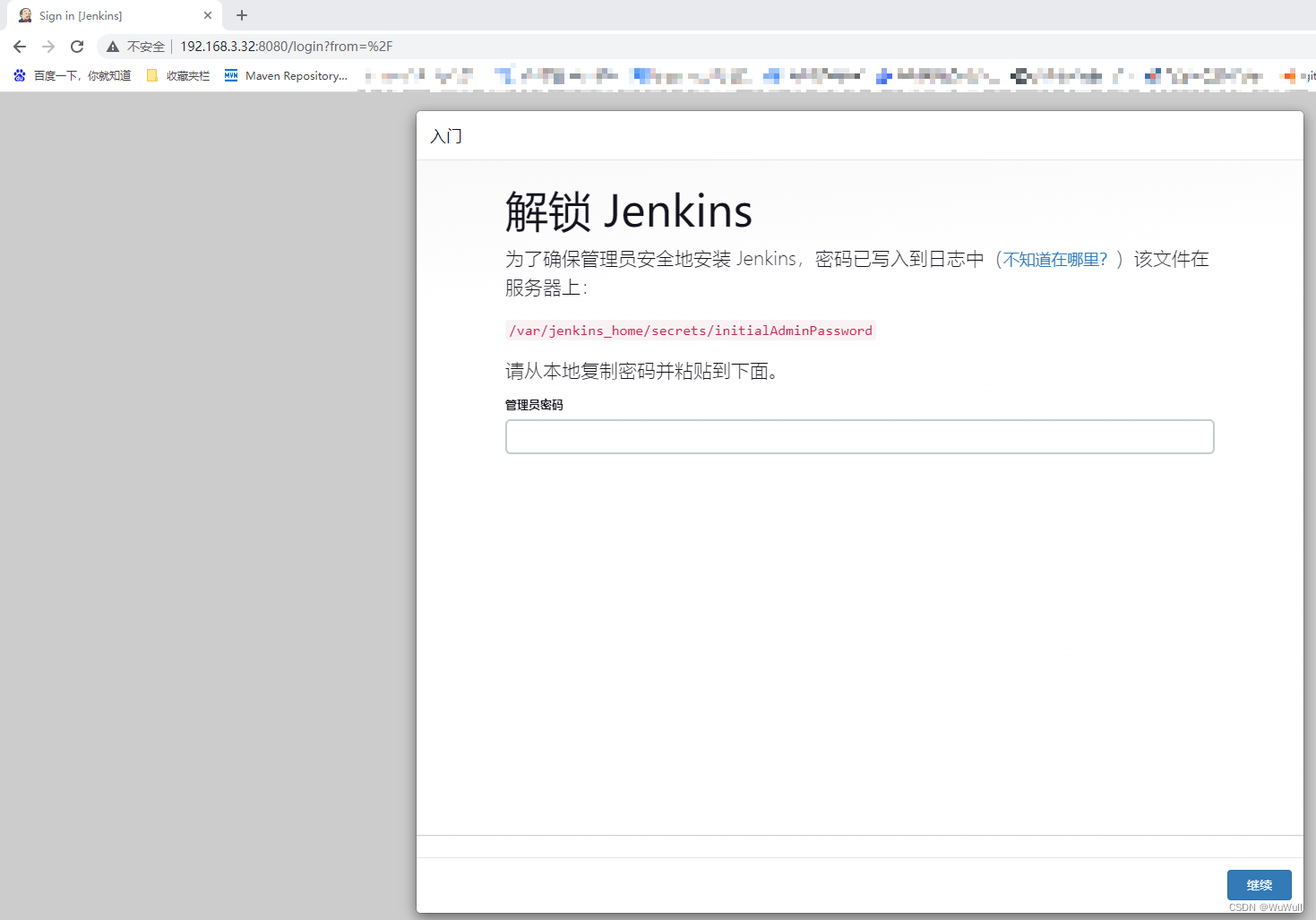
Task: Click the Jenkins favicon on the tab
Action: tap(25, 15)
